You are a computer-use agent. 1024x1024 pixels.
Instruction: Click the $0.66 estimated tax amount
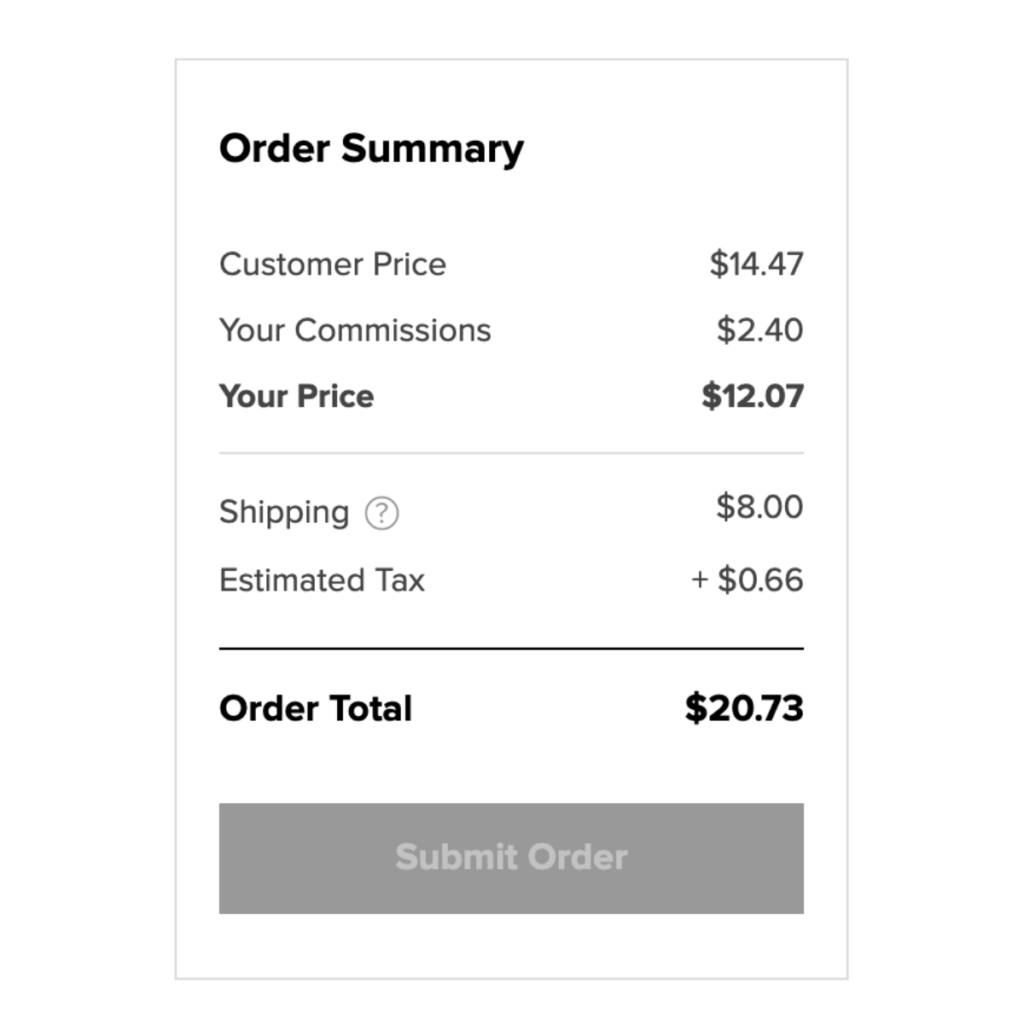[x=760, y=581]
